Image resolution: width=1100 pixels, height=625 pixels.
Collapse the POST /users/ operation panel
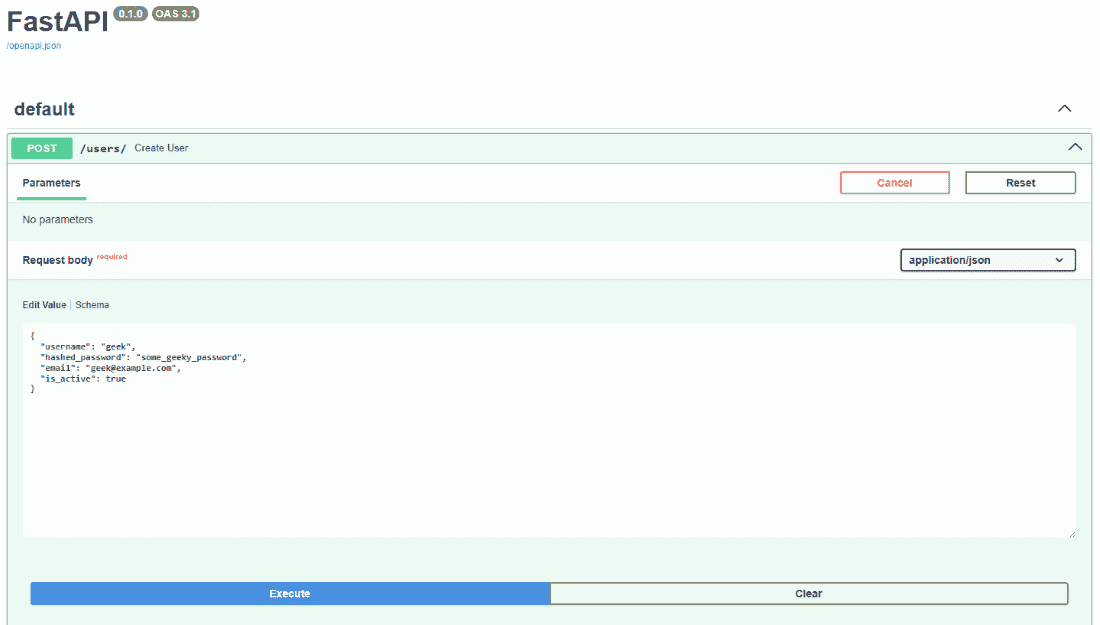click(x=1075, y=146)
